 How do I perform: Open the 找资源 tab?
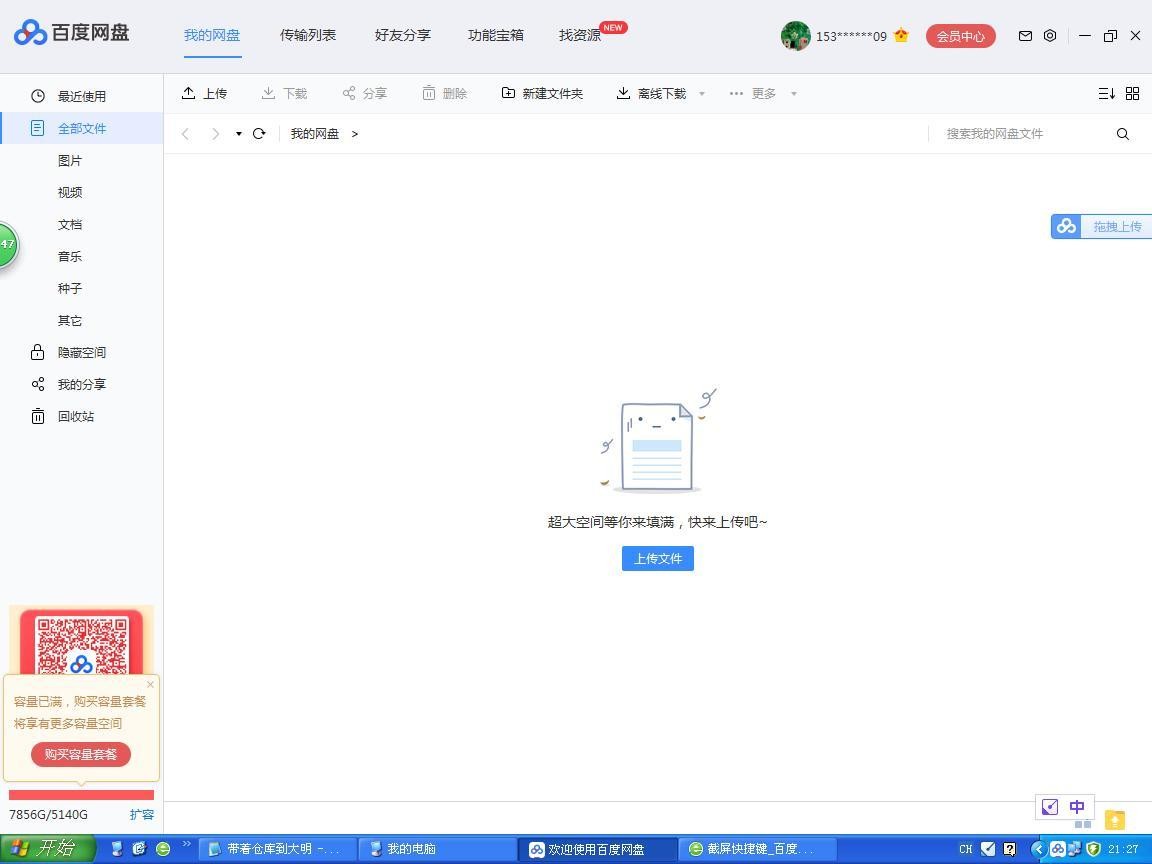click(580, 35)
